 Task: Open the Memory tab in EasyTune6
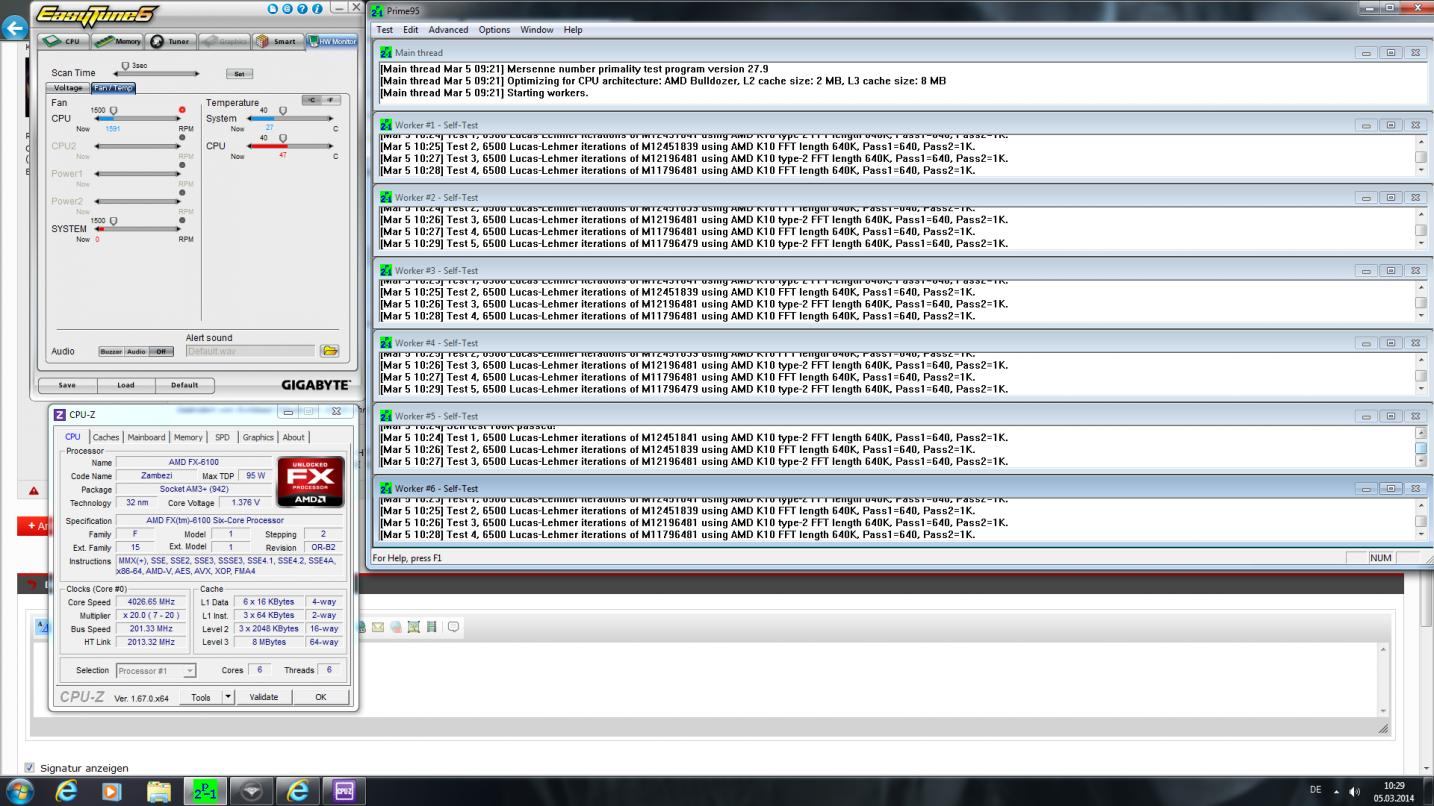[118, 41]
